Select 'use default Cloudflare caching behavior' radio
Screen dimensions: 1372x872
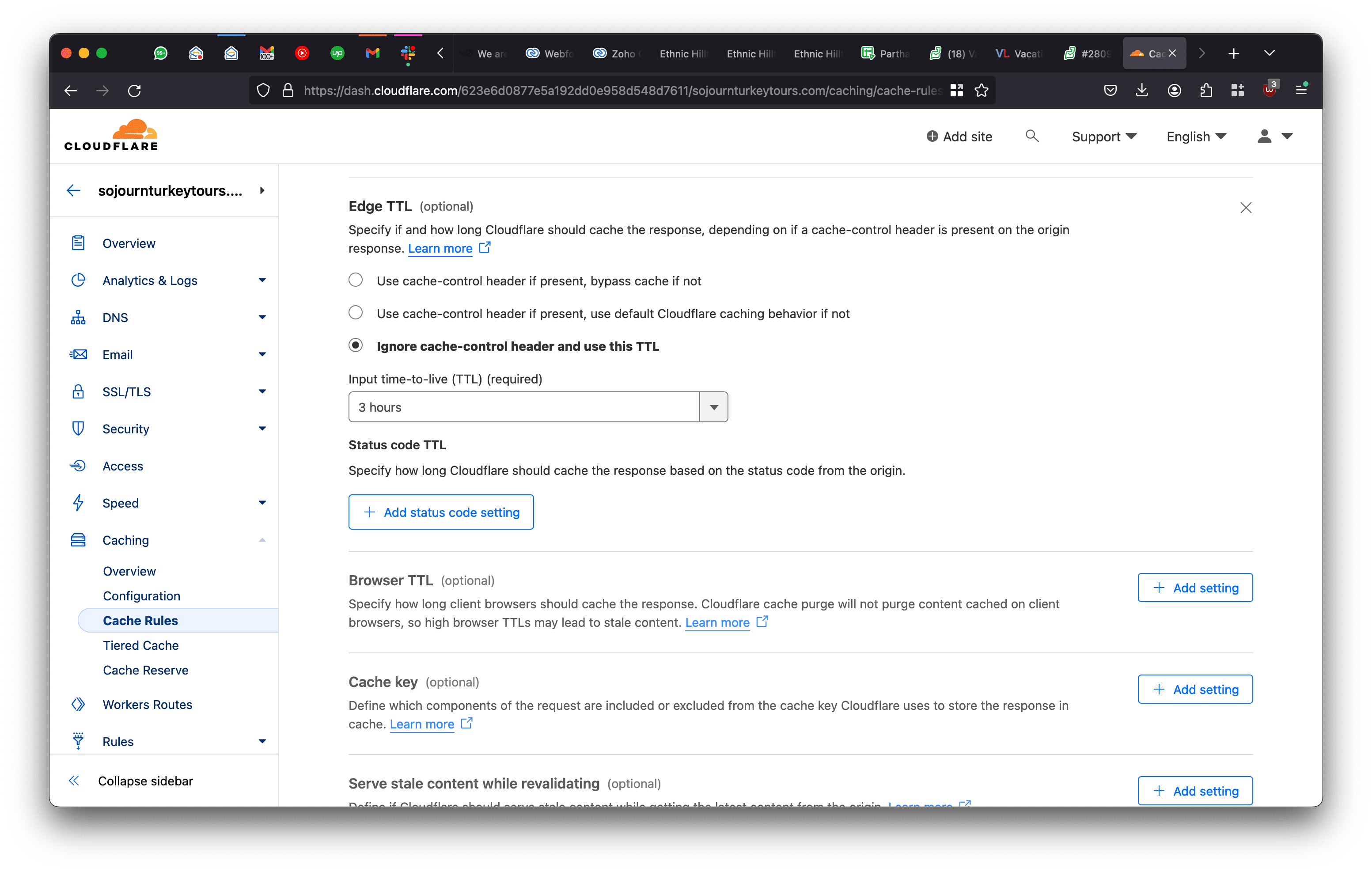pos(356,313)
